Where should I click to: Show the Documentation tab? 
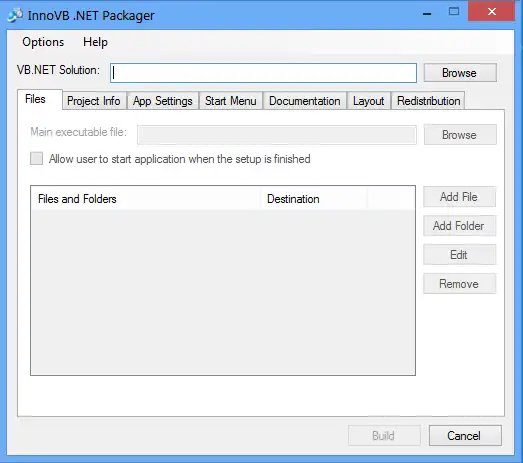coord(305,101)
